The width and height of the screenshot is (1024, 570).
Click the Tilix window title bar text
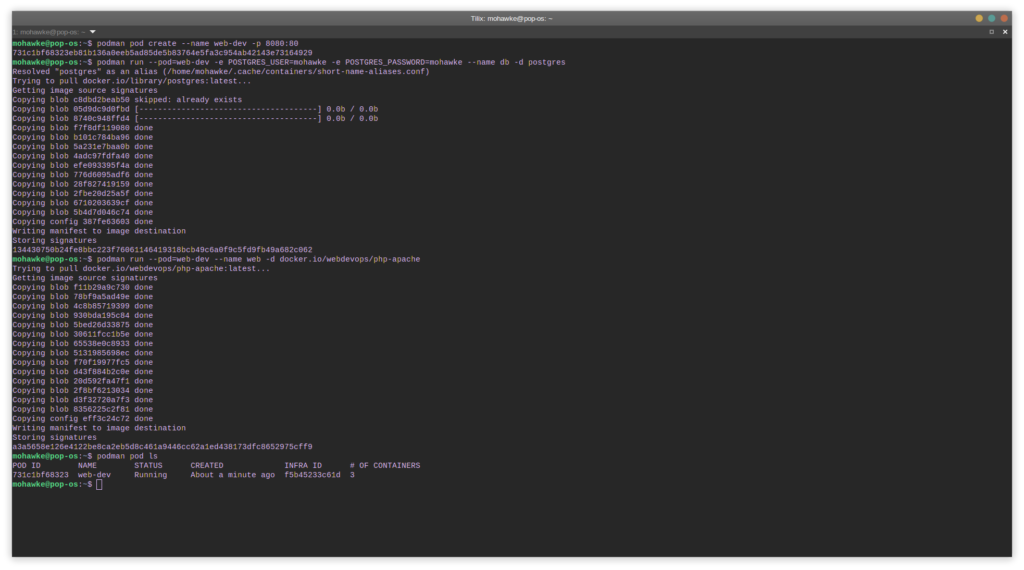511,18
